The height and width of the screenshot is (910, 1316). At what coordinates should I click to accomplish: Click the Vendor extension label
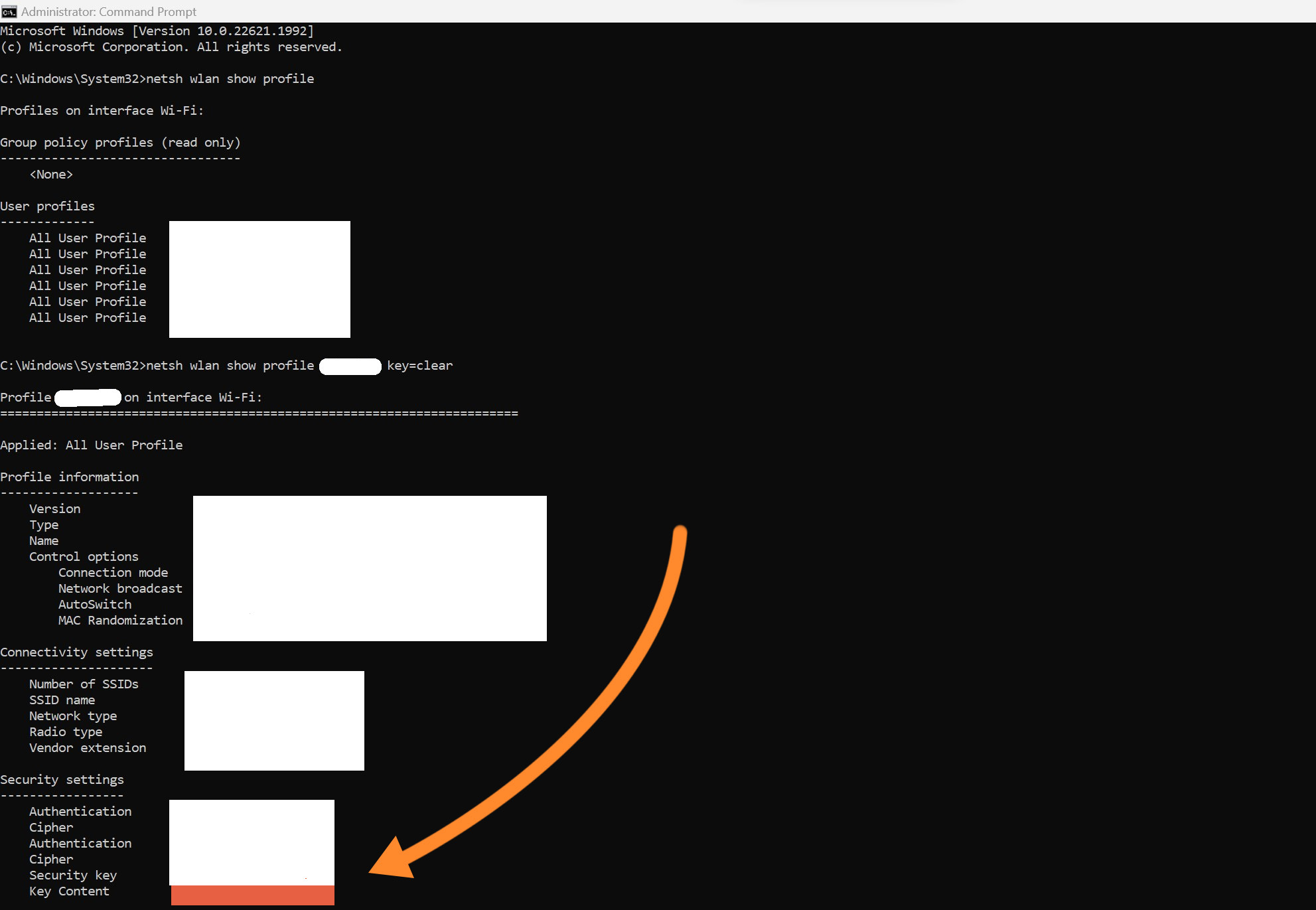coord(88,748)
